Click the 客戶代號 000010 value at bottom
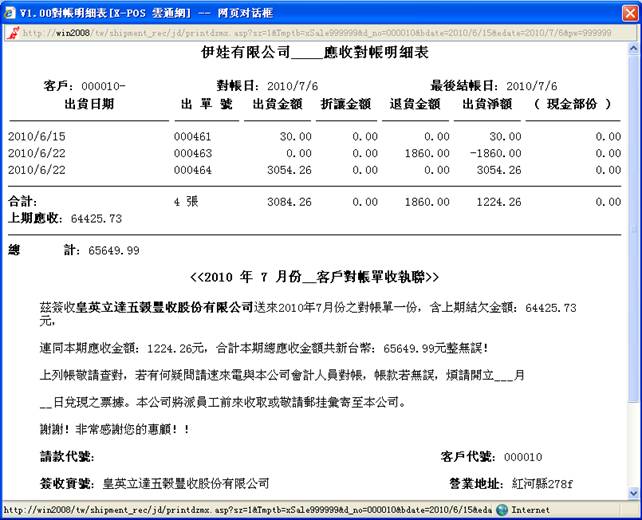 (x=523, y=457)
